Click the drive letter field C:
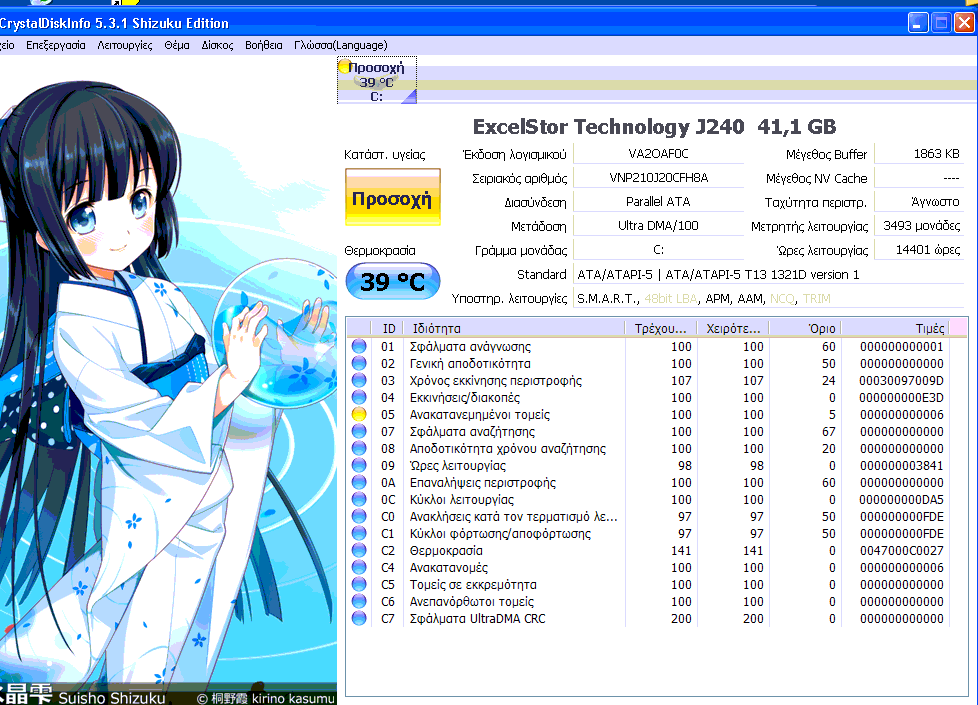Viewport: 978px width, 705px height. [658, 250]
